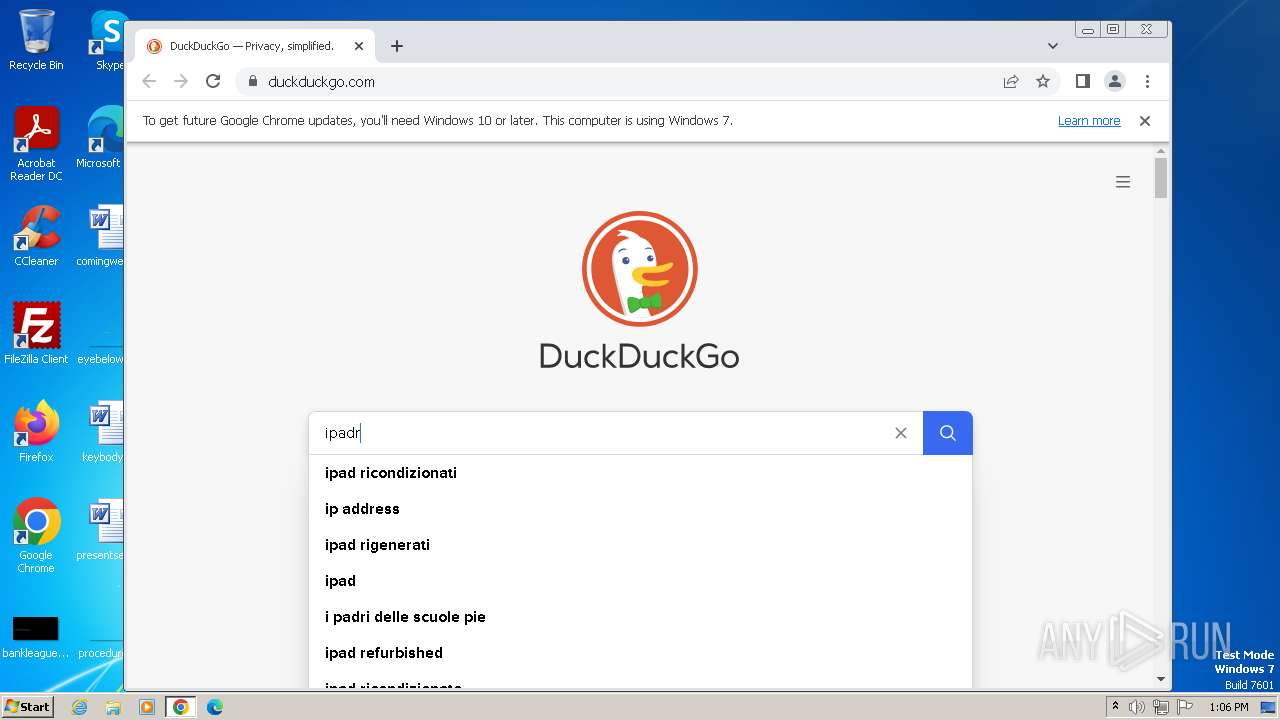This screenshot has width=1280, height=720.
Task: Open the bankleague desktop file
Action: click(36, 637)
